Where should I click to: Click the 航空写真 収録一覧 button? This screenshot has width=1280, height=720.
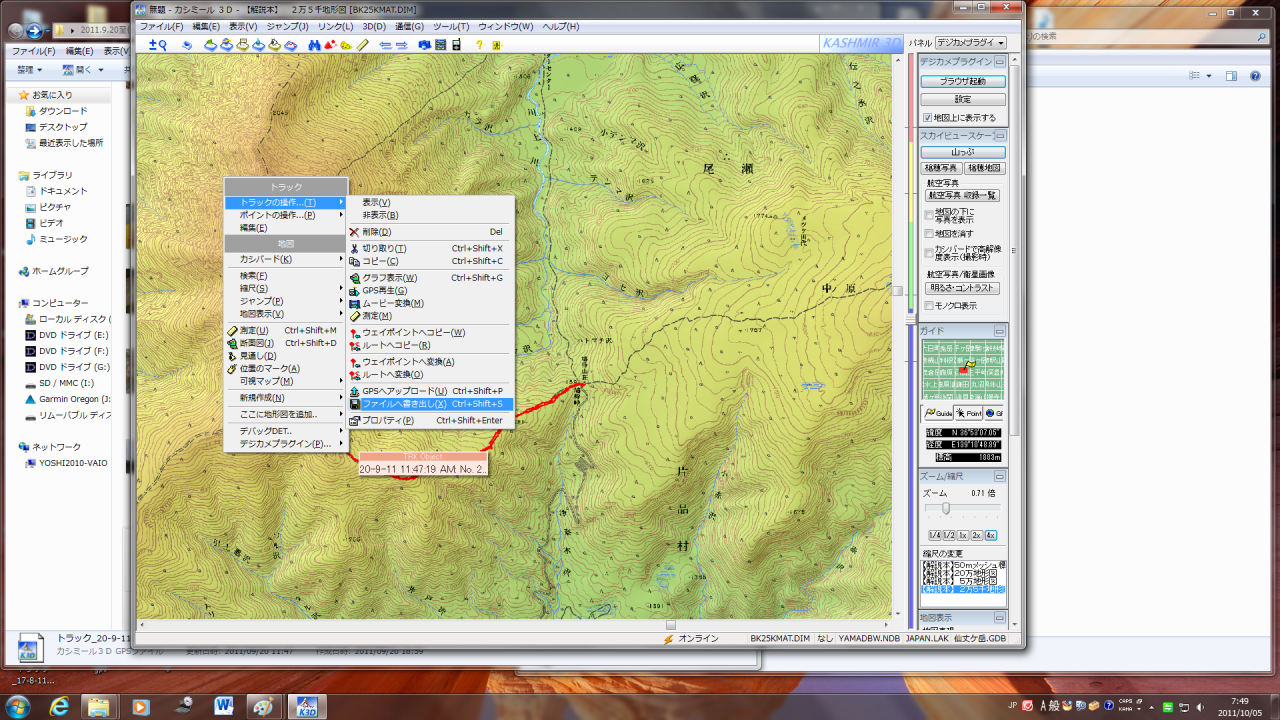pos(963,196)
